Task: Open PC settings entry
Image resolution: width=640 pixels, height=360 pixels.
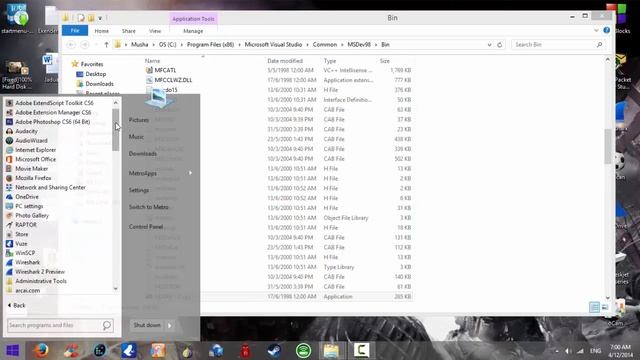Action: tap(29, 206)
